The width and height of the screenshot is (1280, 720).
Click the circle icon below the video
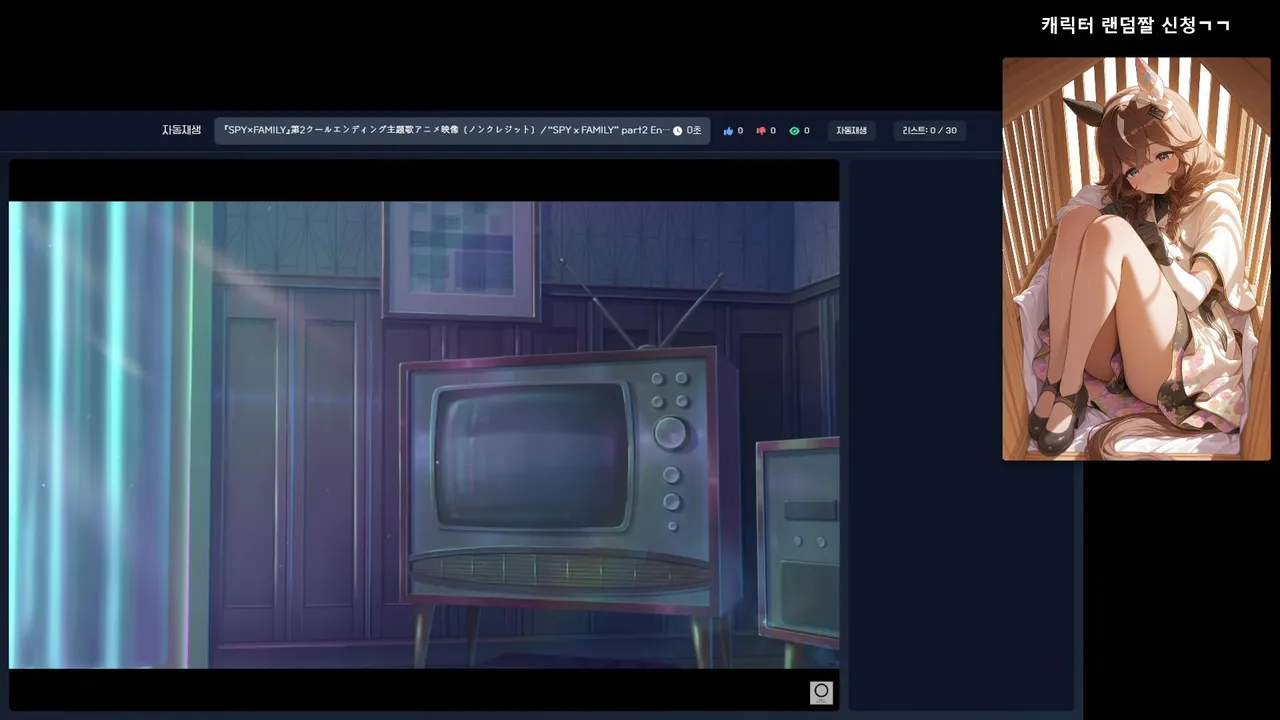(x=821, y=692)
